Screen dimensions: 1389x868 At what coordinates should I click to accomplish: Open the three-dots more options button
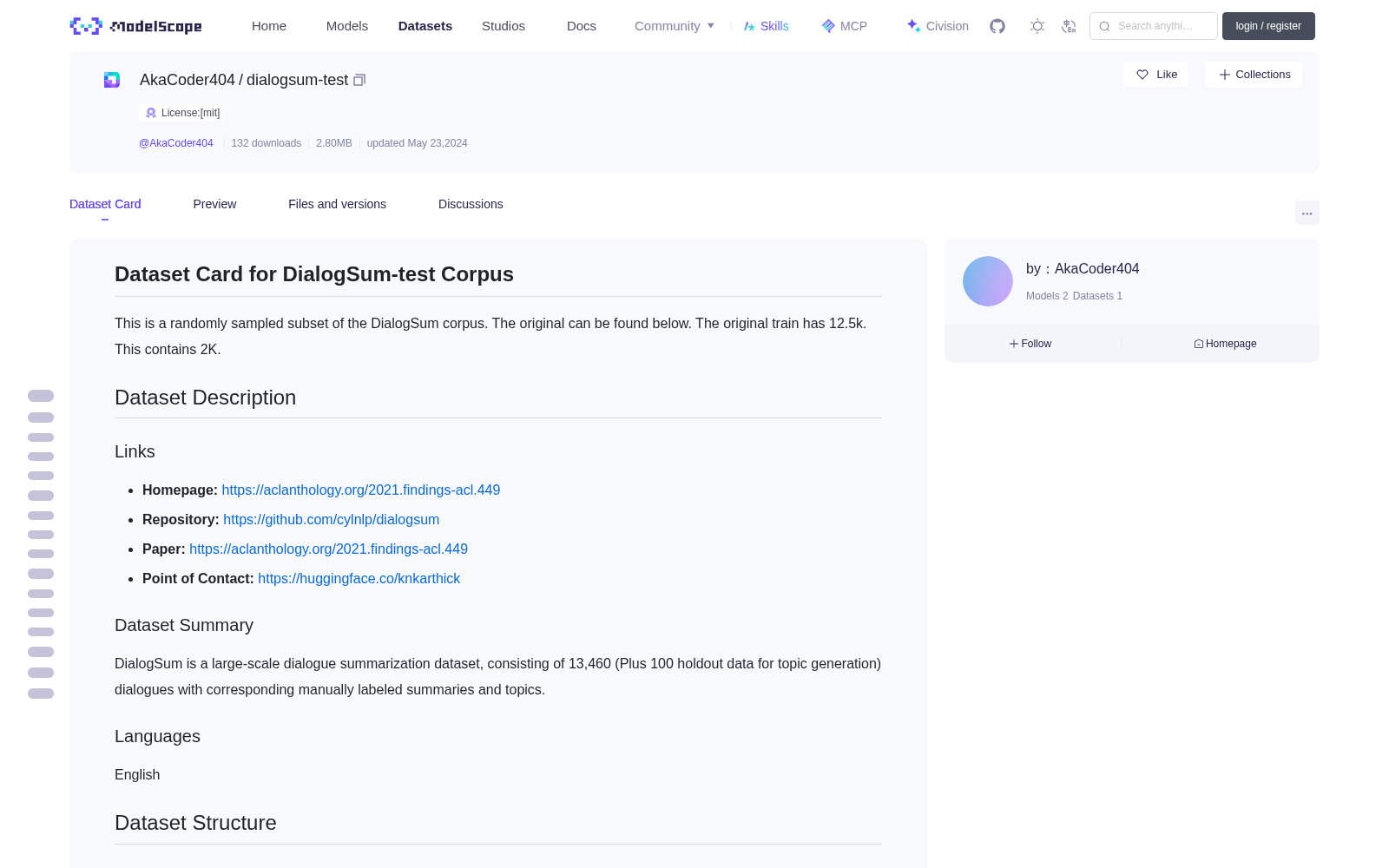pyautogui.click(x=1307, y=213)
